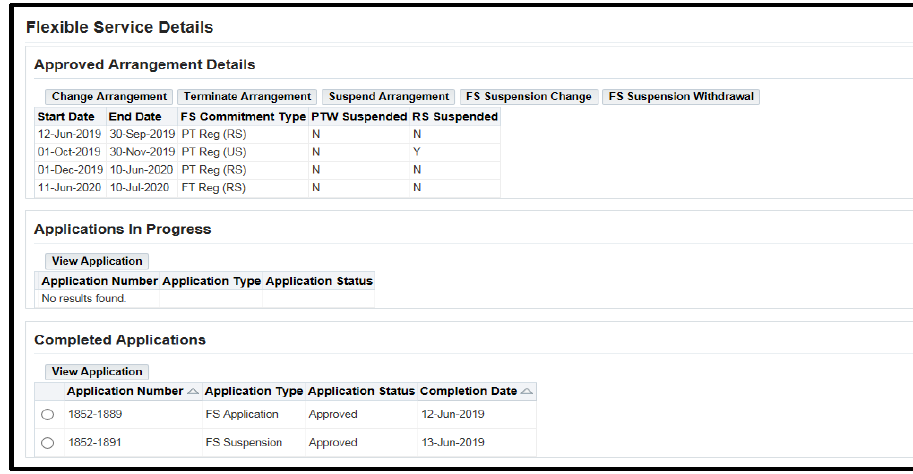
Task: Select radio button for application 1852-1891
Action: tap(48, 443)
